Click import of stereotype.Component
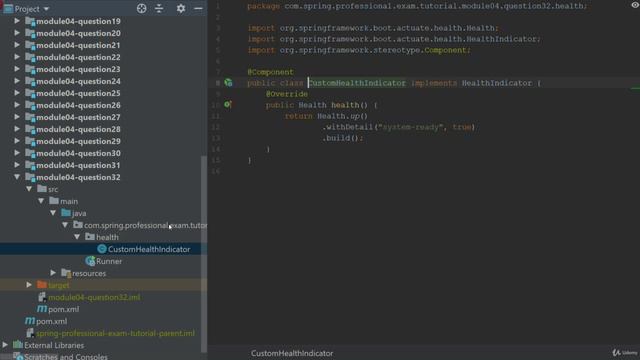The height and width of the screenshot is (360, 640). (x=359, y=50)
